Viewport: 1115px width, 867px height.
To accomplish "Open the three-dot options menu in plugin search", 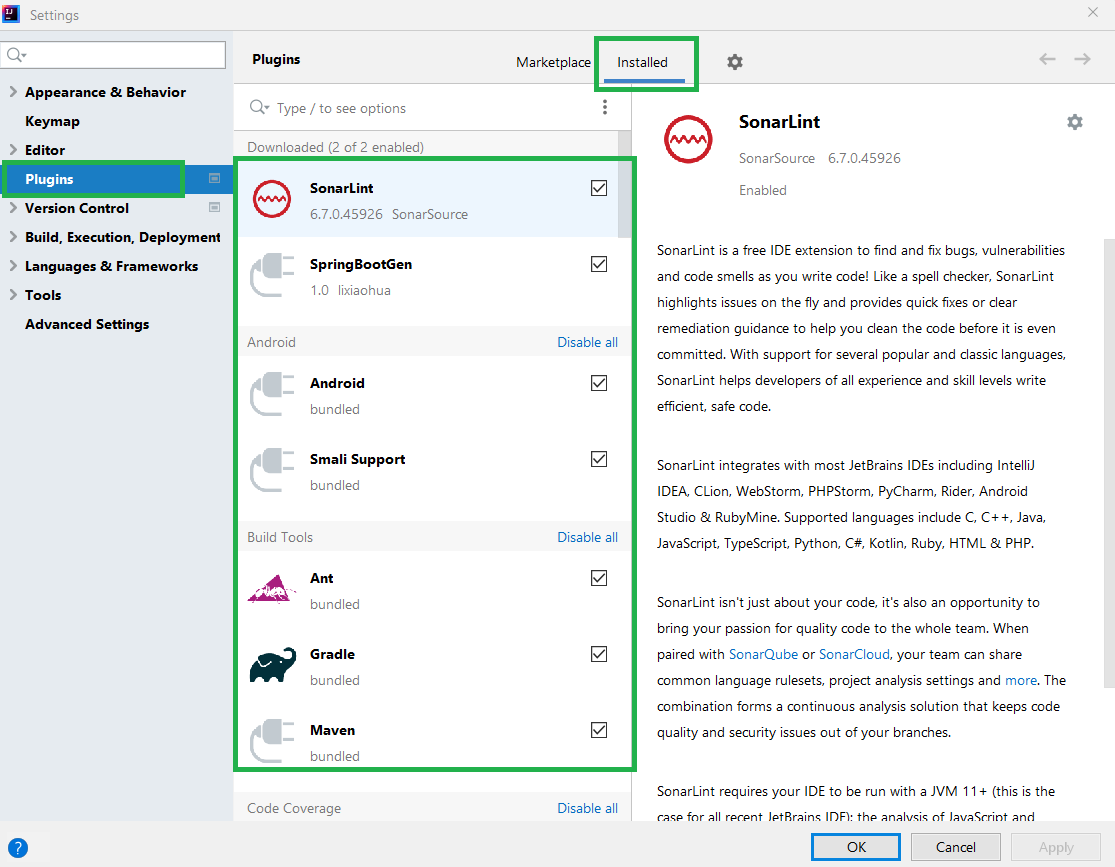I will (604, 107).
